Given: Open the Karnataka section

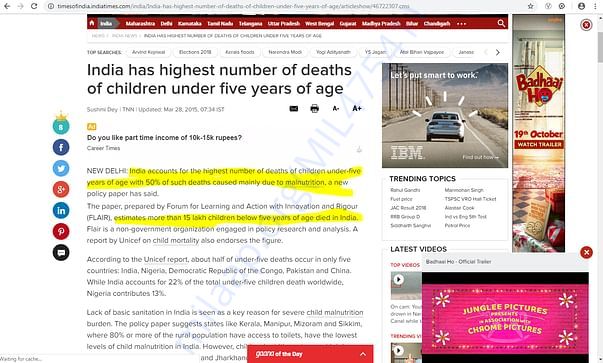Looking at the screenshot, I should (x=190, y=24).
